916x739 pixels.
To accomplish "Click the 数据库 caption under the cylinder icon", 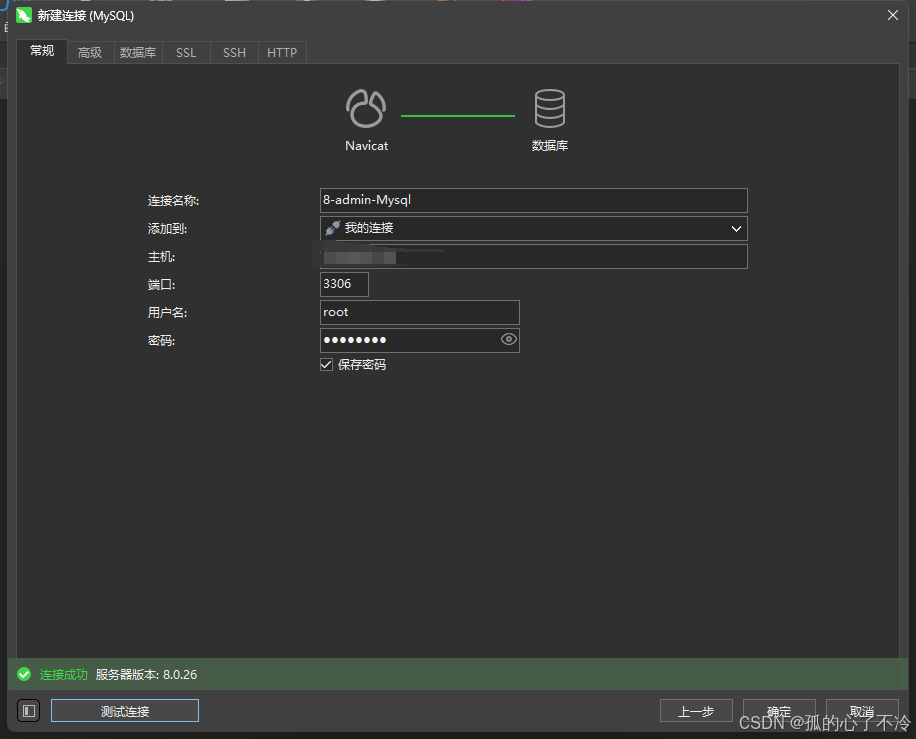I will (x=550, y=145).
